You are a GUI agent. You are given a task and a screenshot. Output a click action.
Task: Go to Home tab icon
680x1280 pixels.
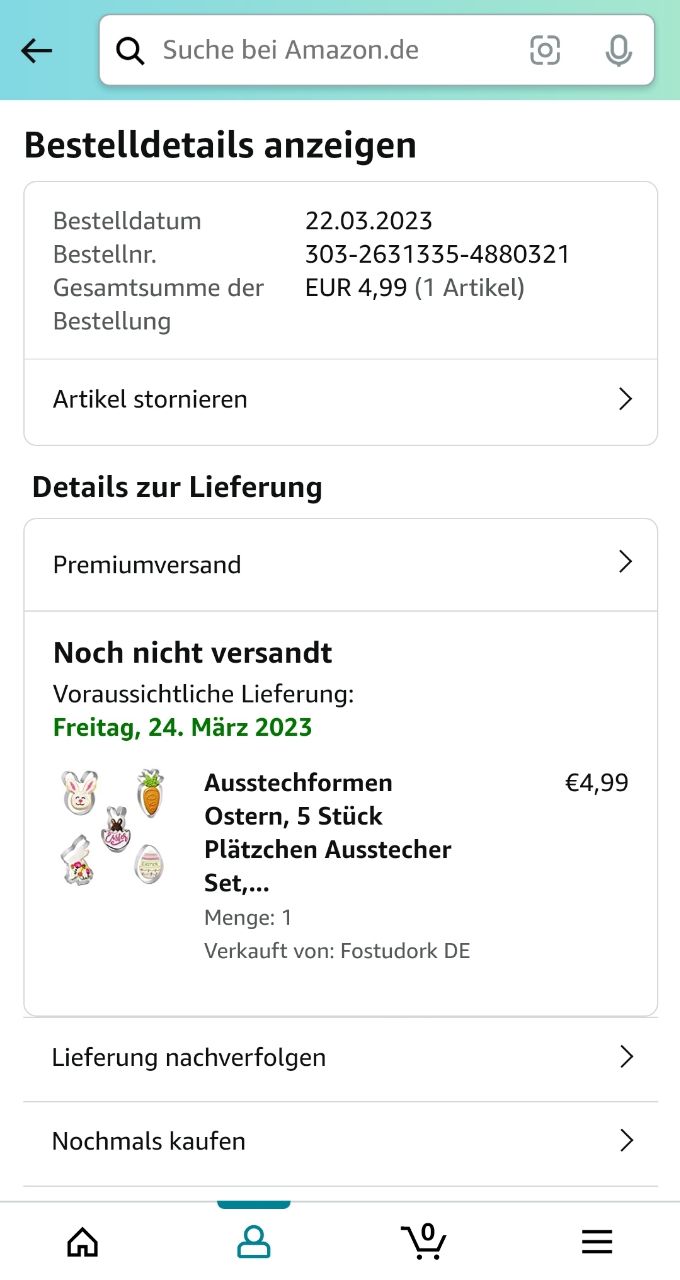(x=83, y=1242)
